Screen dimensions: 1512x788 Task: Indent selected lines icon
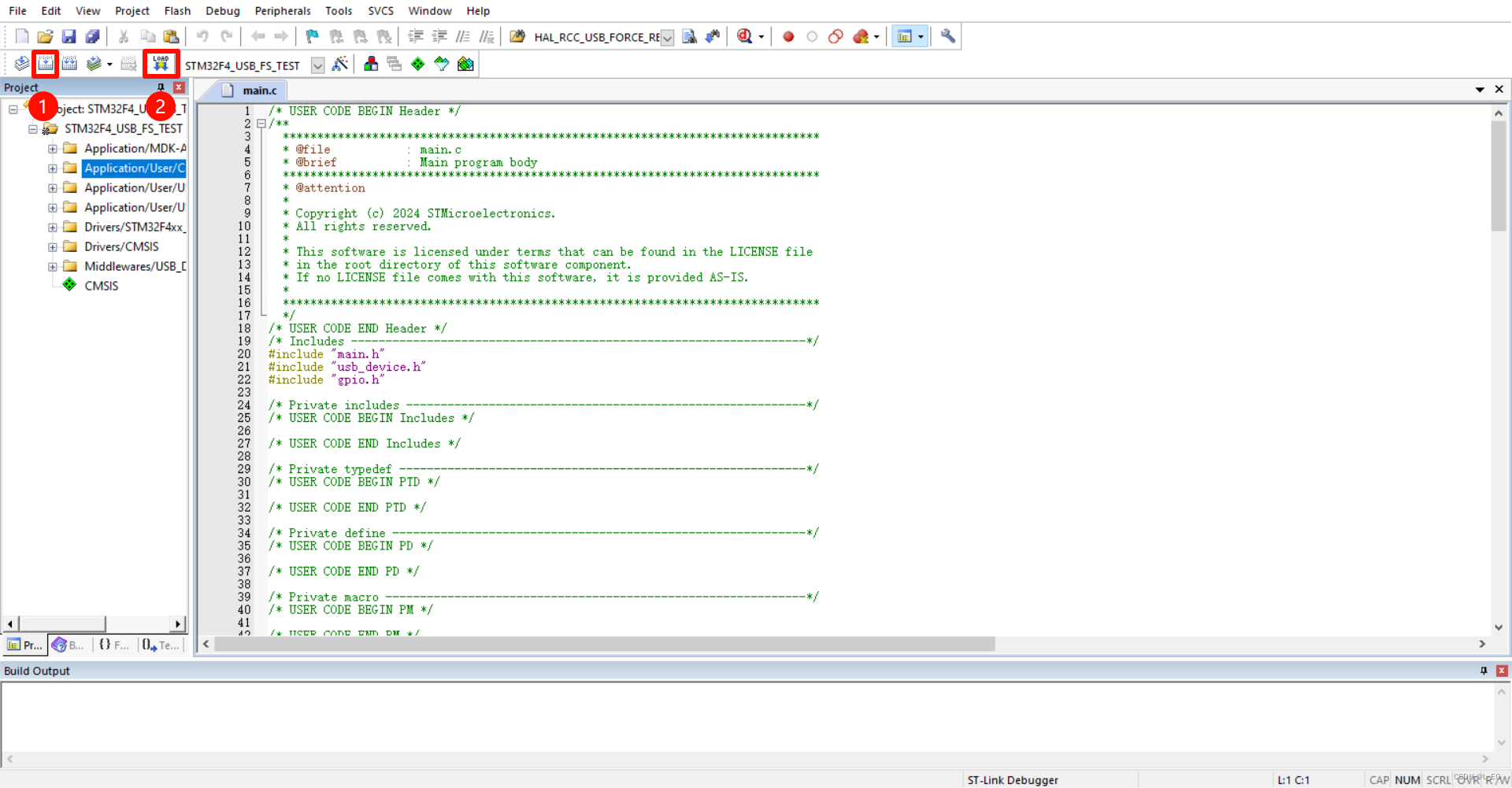[x=415, y=36]
